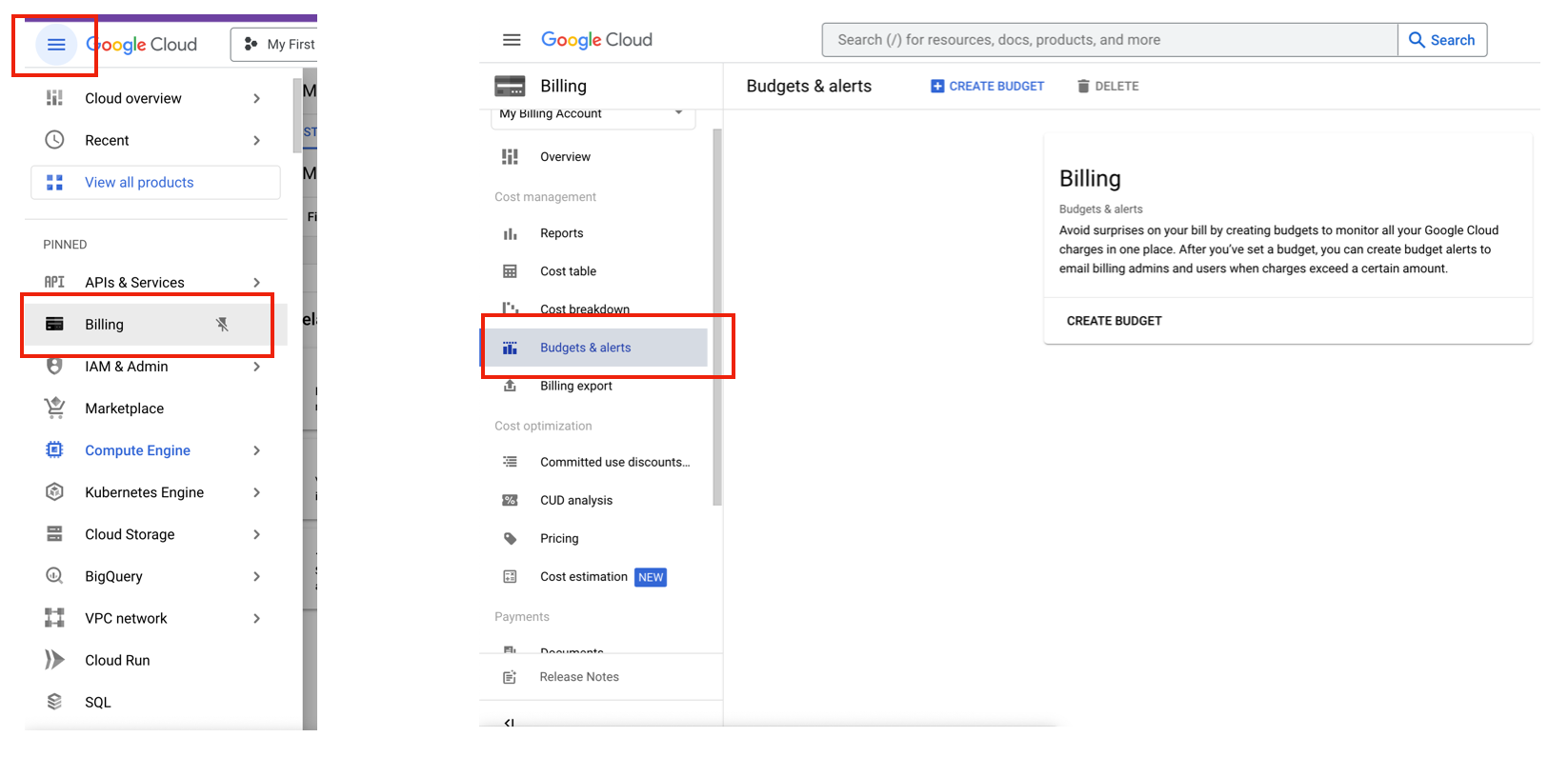Open hamburger menu on Billing page
Image resolution: width=1568 pixels, height=777 pixels.
click(x=512, y=40)
